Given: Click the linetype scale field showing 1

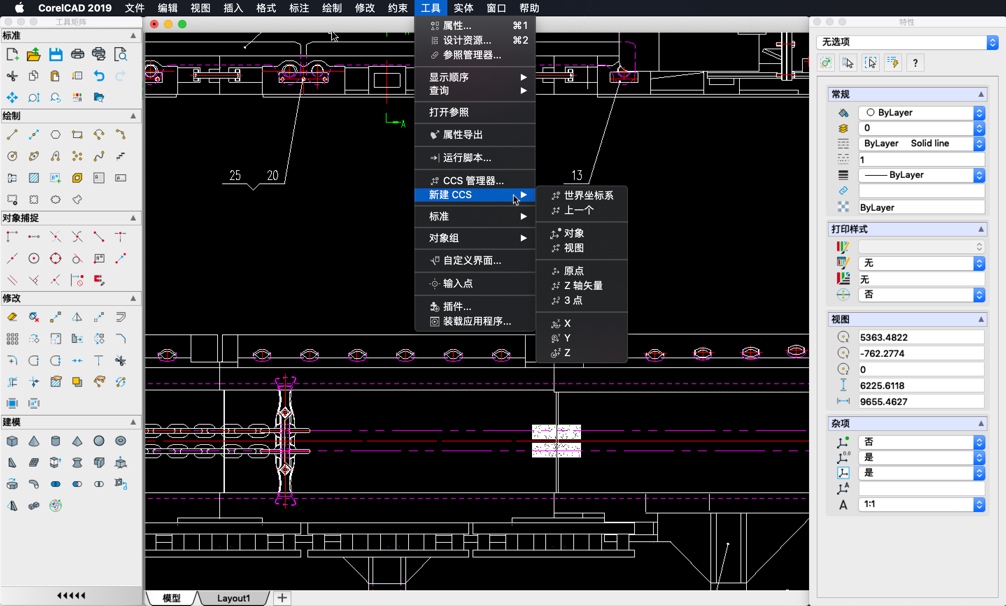Looking at the screenshot, I should coord(920,158).
